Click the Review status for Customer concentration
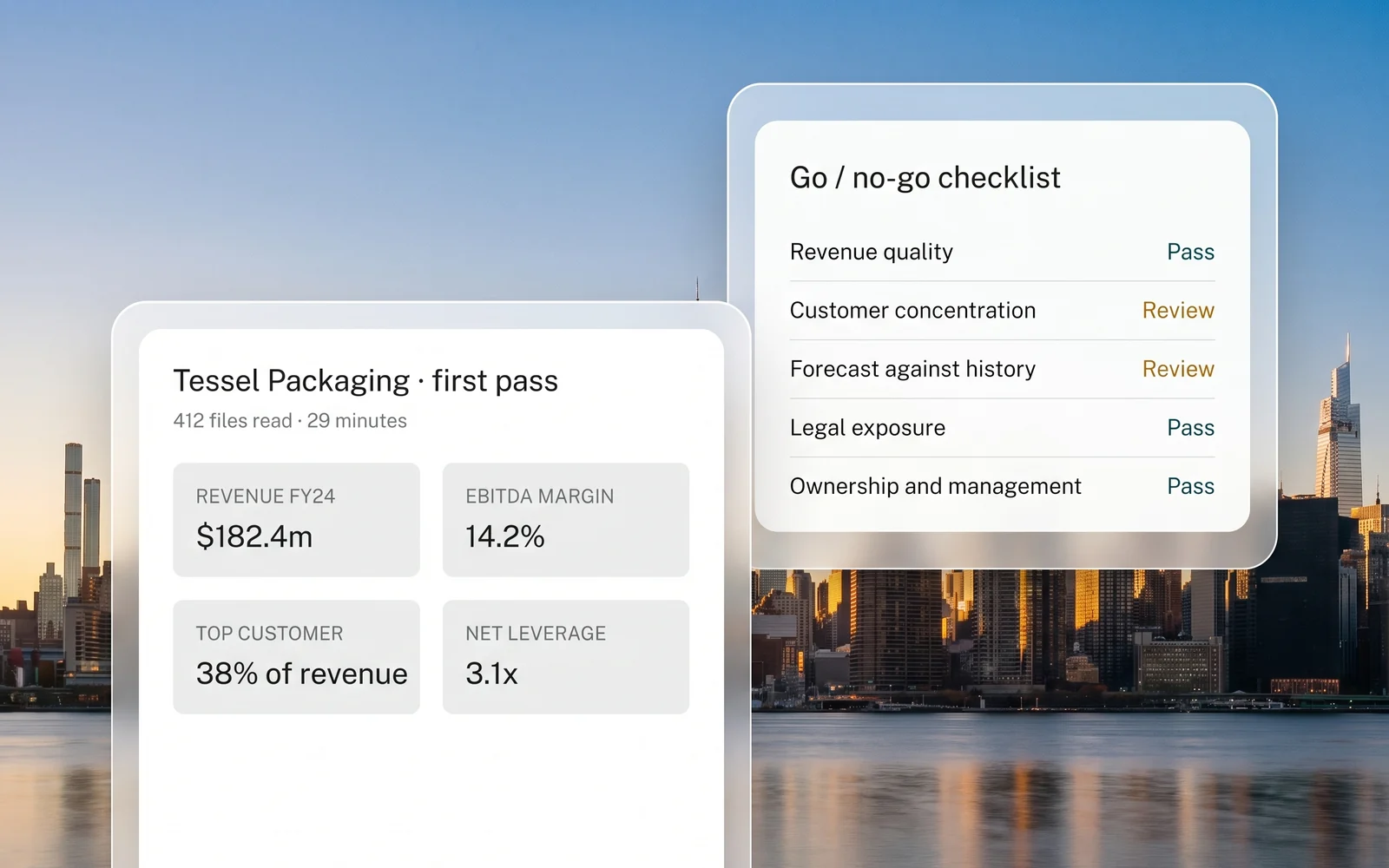The image size is (1389, 868). tap(1178, 311)
